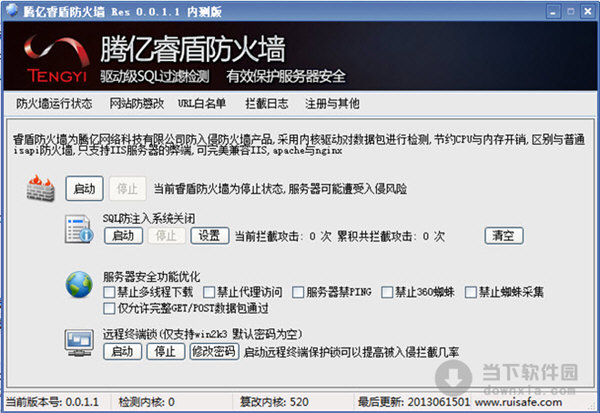Open the 防火墙运行状态 tab

54,103
